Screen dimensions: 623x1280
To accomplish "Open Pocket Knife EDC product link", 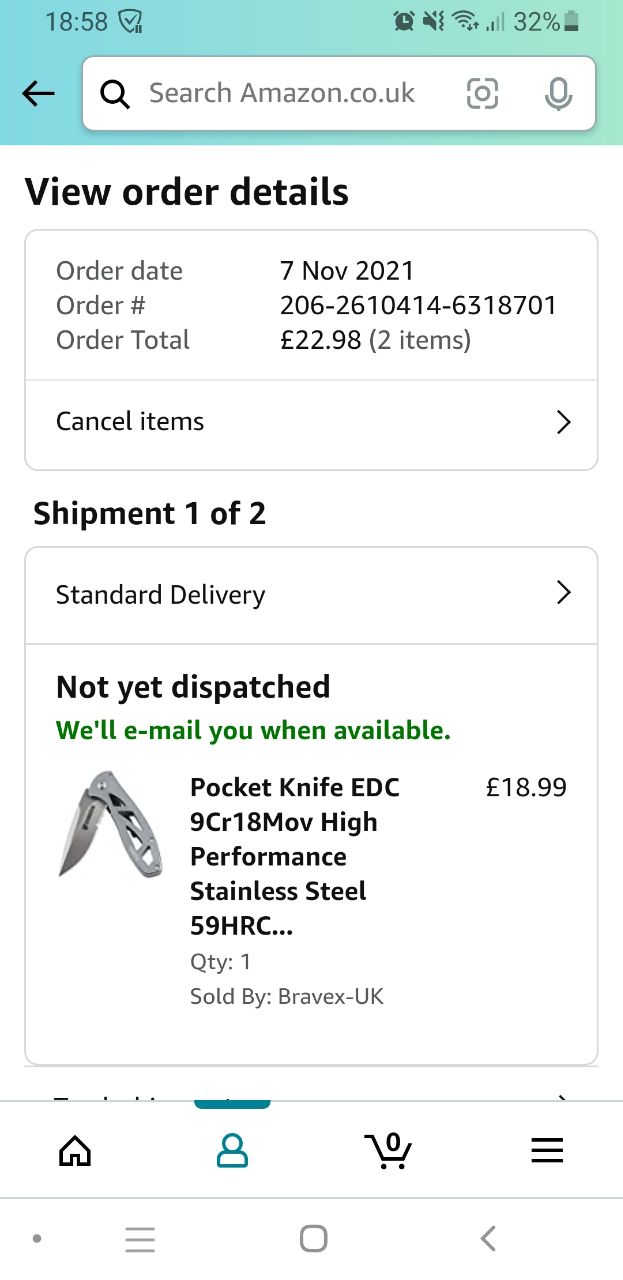I will point(294,856).
